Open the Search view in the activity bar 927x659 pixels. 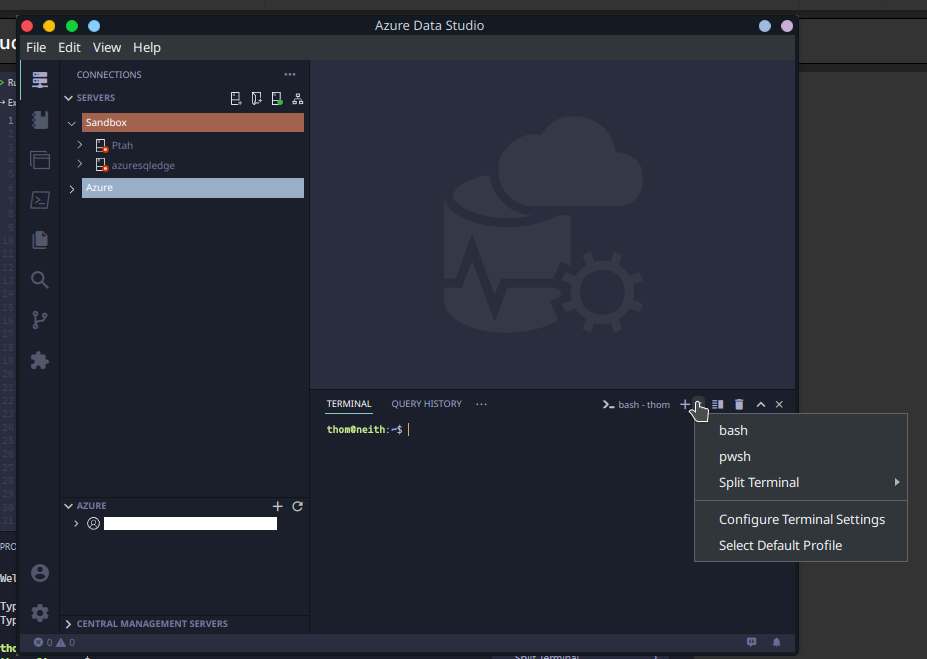[x=39, y=280]
